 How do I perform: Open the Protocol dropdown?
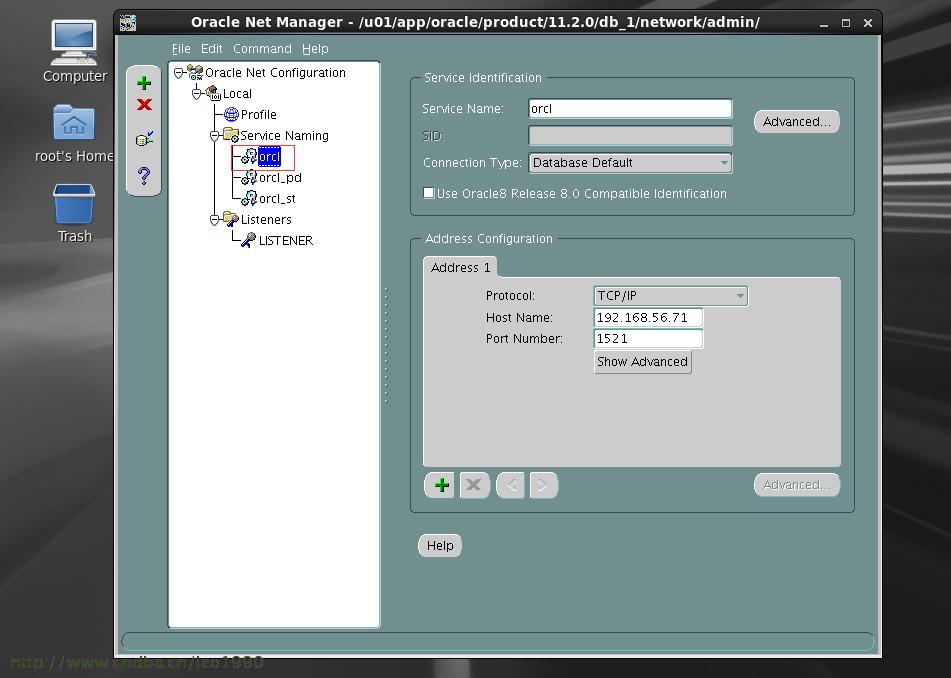click(x=670, y=296)
